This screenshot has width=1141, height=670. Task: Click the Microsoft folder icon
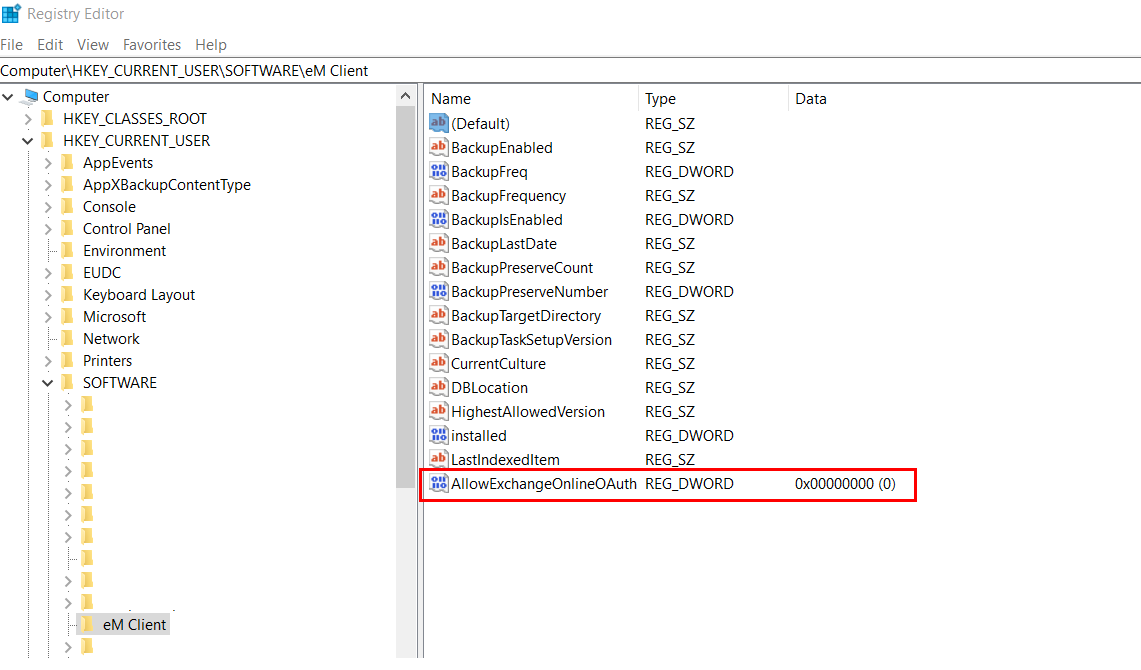point(68,316)
